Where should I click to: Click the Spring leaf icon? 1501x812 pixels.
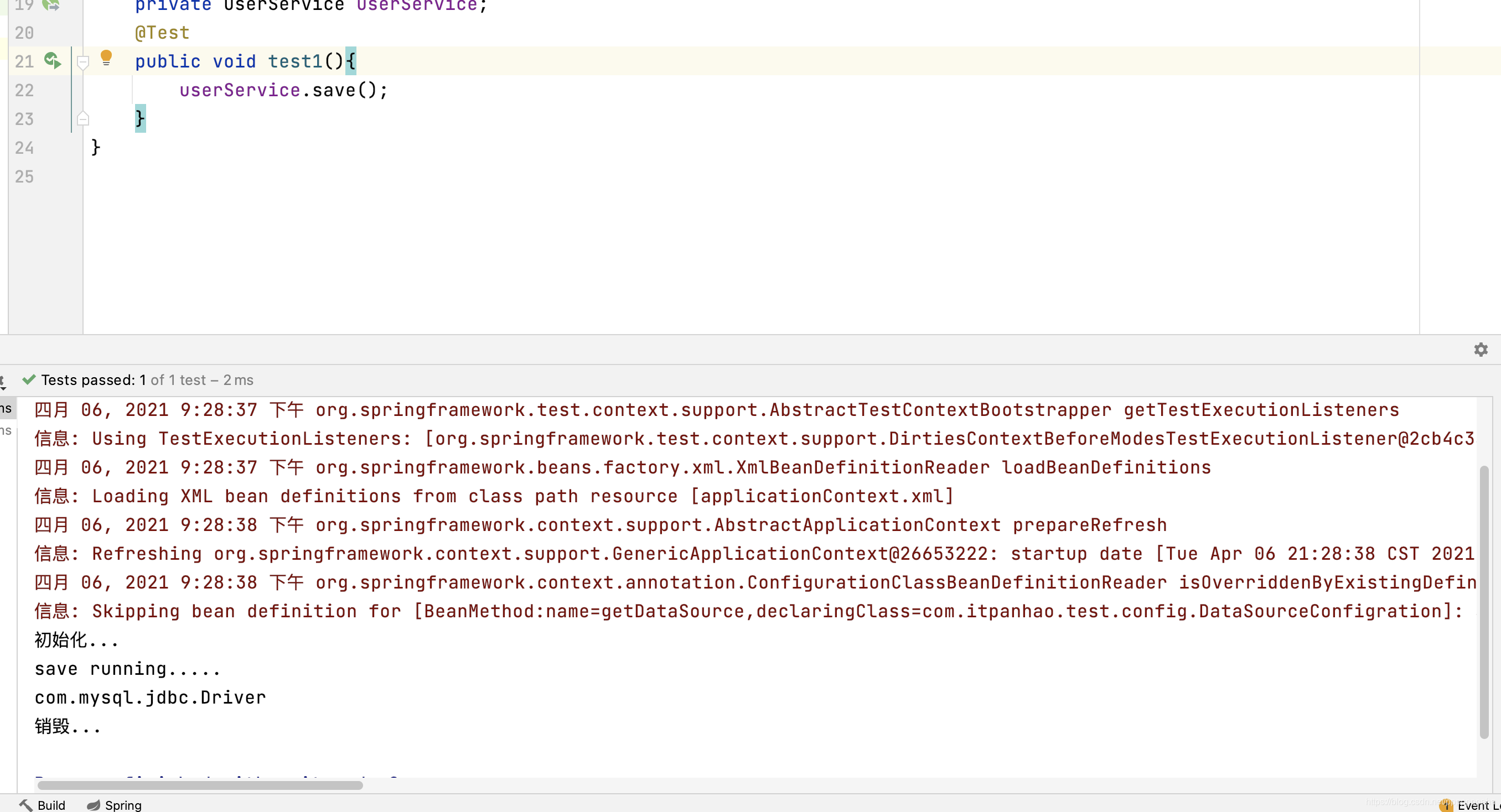tap(93, 805)
